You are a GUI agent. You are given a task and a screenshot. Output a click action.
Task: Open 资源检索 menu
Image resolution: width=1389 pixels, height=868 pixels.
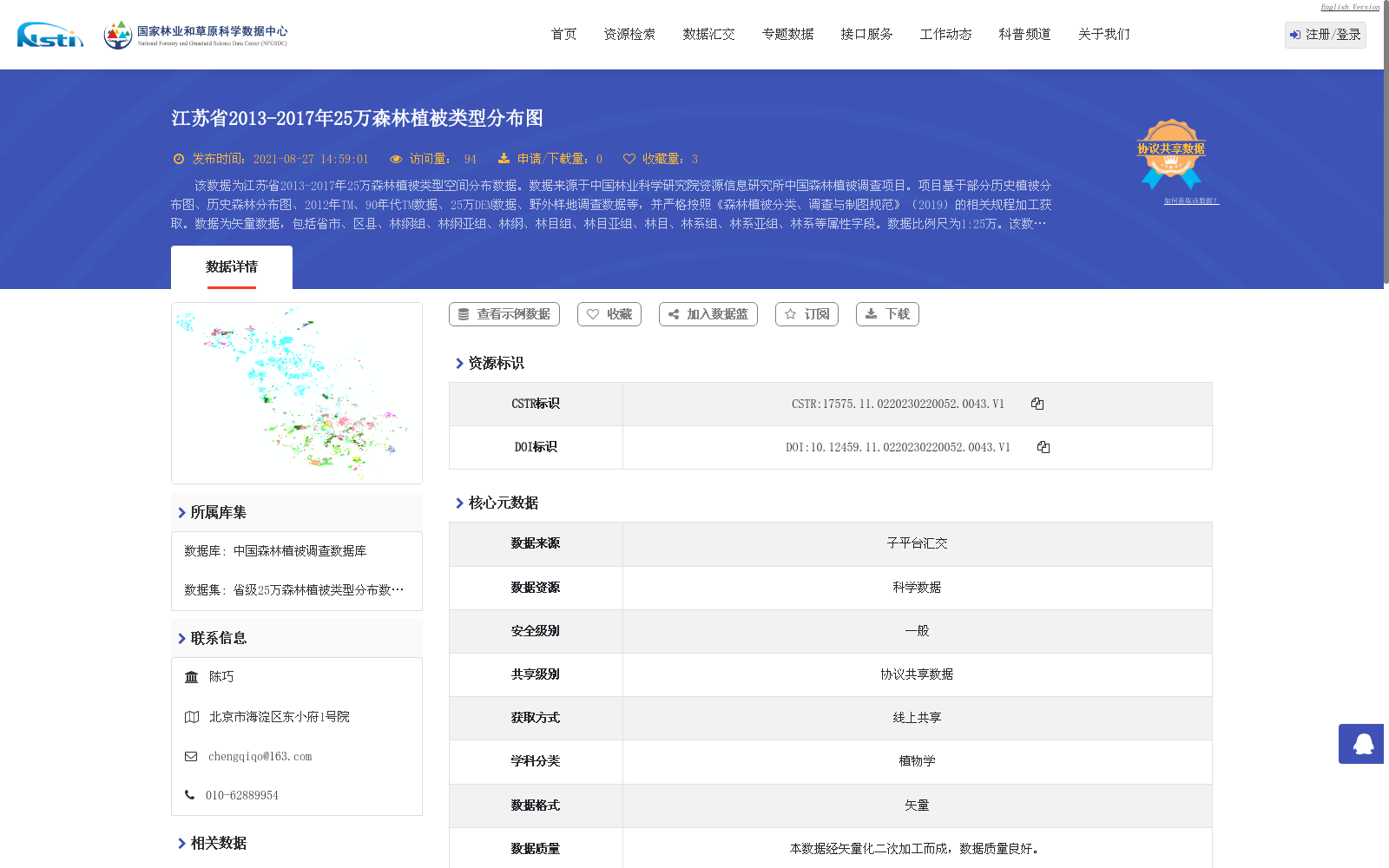(x=630, y=35)
